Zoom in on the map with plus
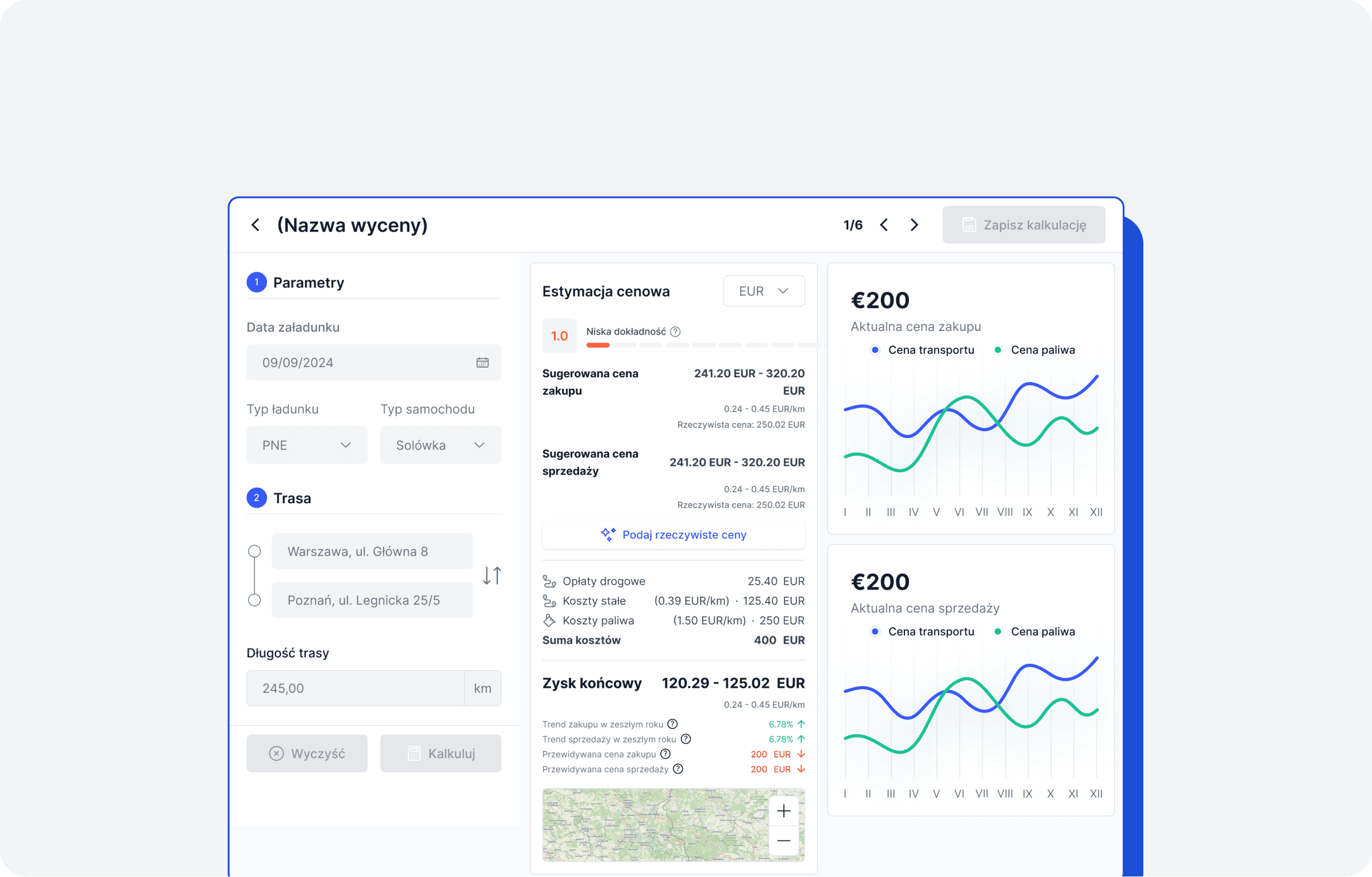 point(784,811)
